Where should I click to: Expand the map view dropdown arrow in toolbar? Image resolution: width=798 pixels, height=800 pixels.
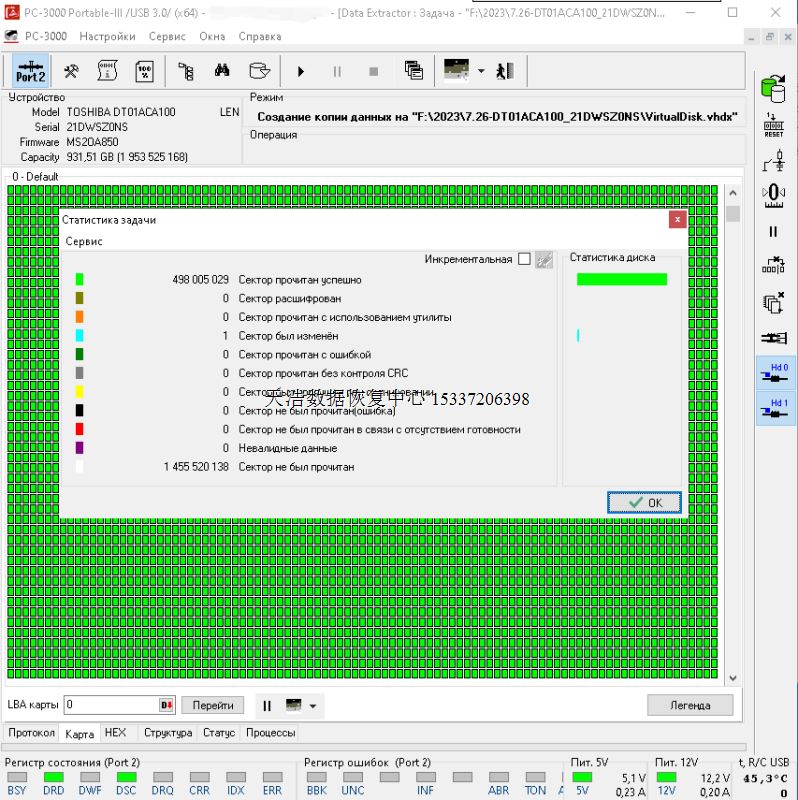481,71
